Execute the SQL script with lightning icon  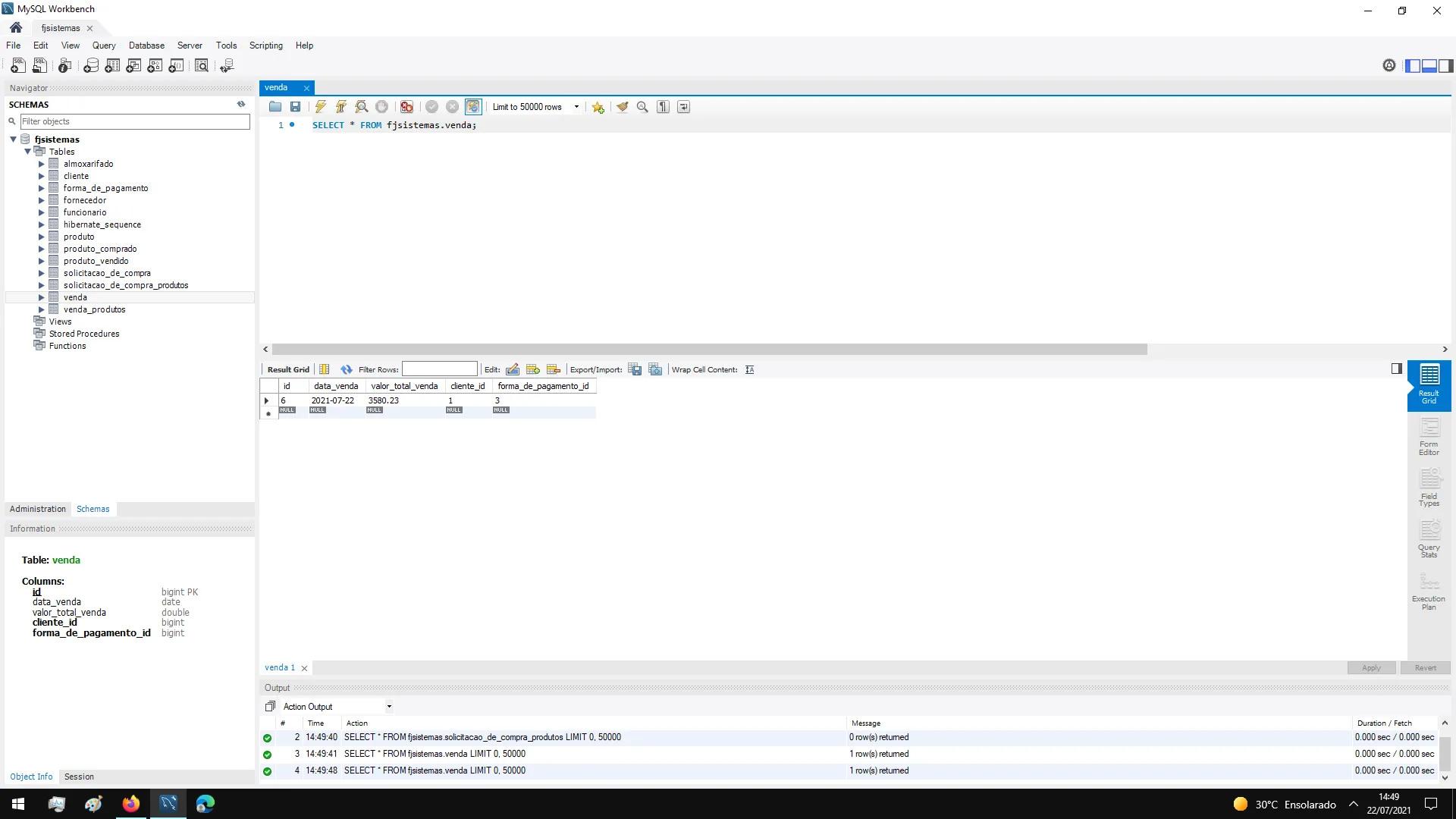click(321, 107)
